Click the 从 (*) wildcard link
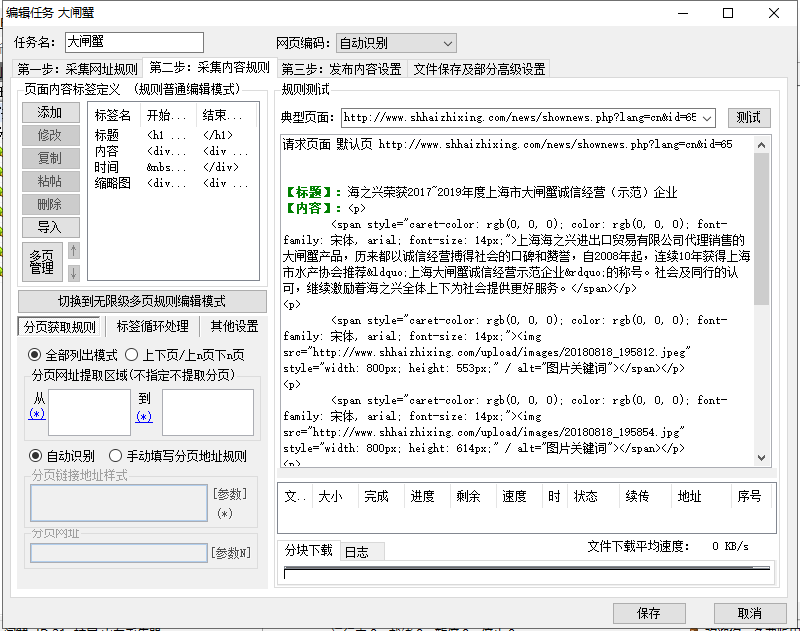Image resolution: width=800 pixels, height=631 pixels. point(37,414)
